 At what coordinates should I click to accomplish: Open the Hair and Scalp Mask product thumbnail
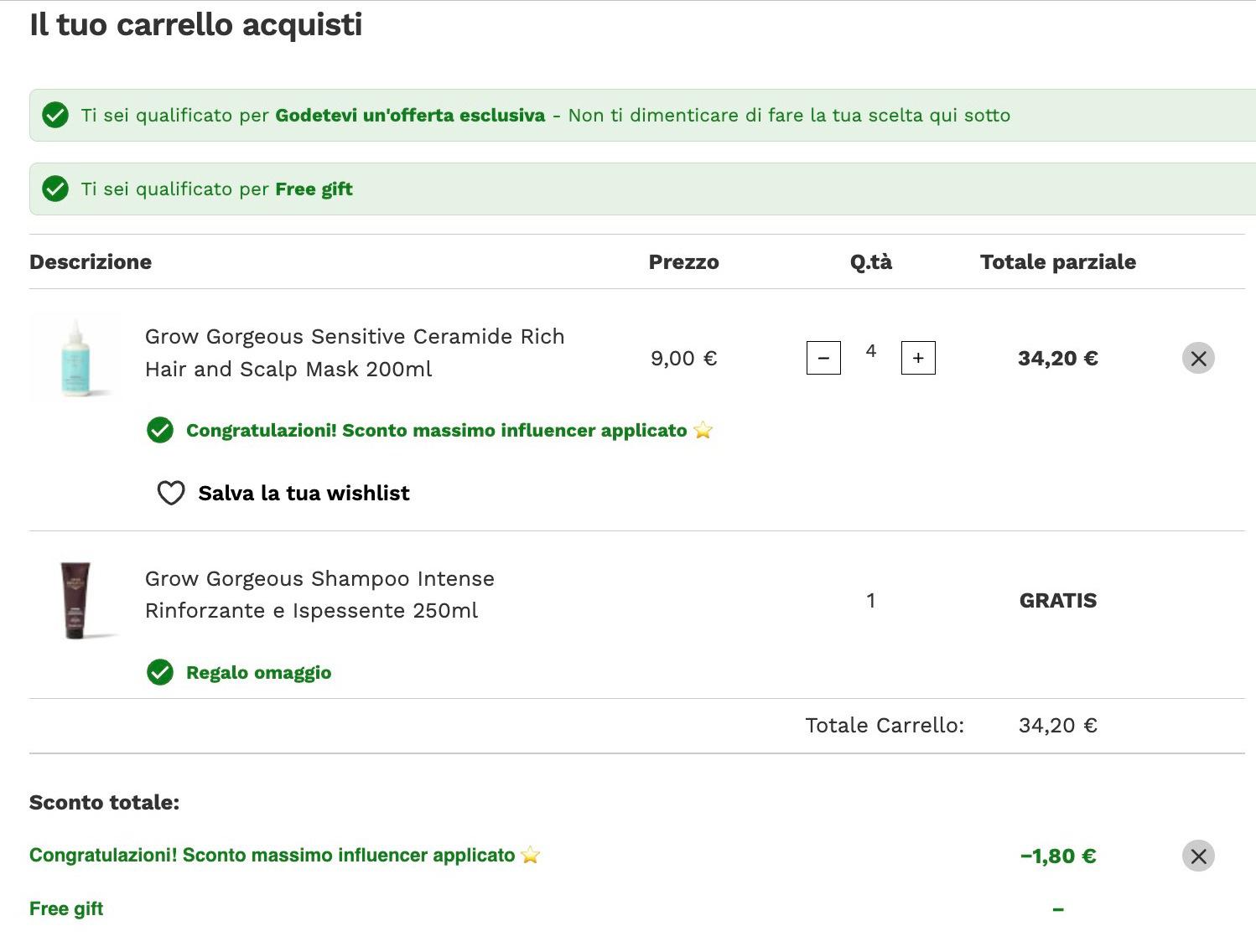[75, 358]
